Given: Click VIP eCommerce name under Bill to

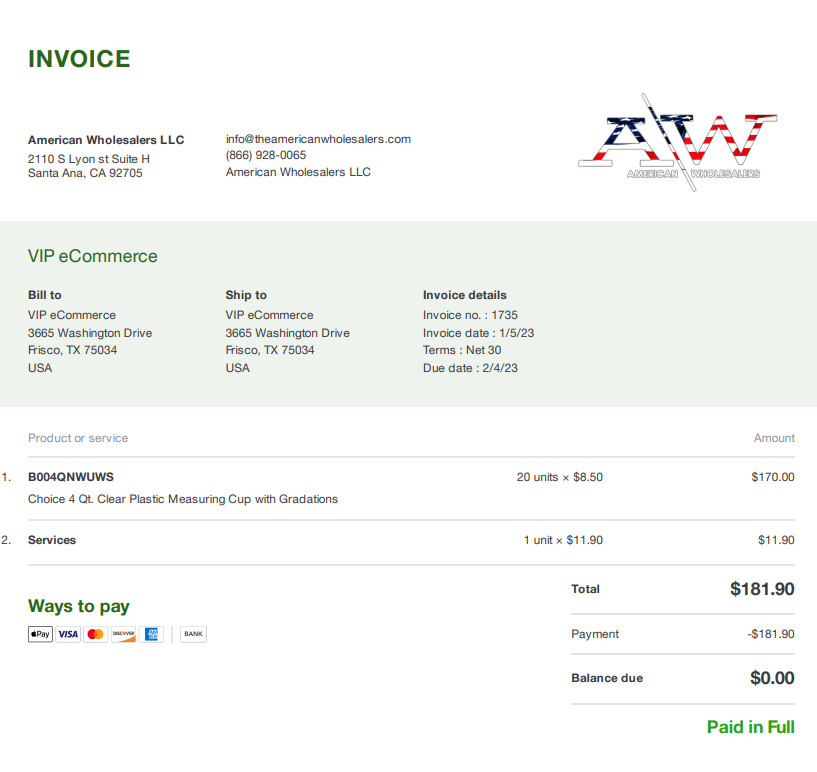Looking at the screenshot, I should pos(72,315).
